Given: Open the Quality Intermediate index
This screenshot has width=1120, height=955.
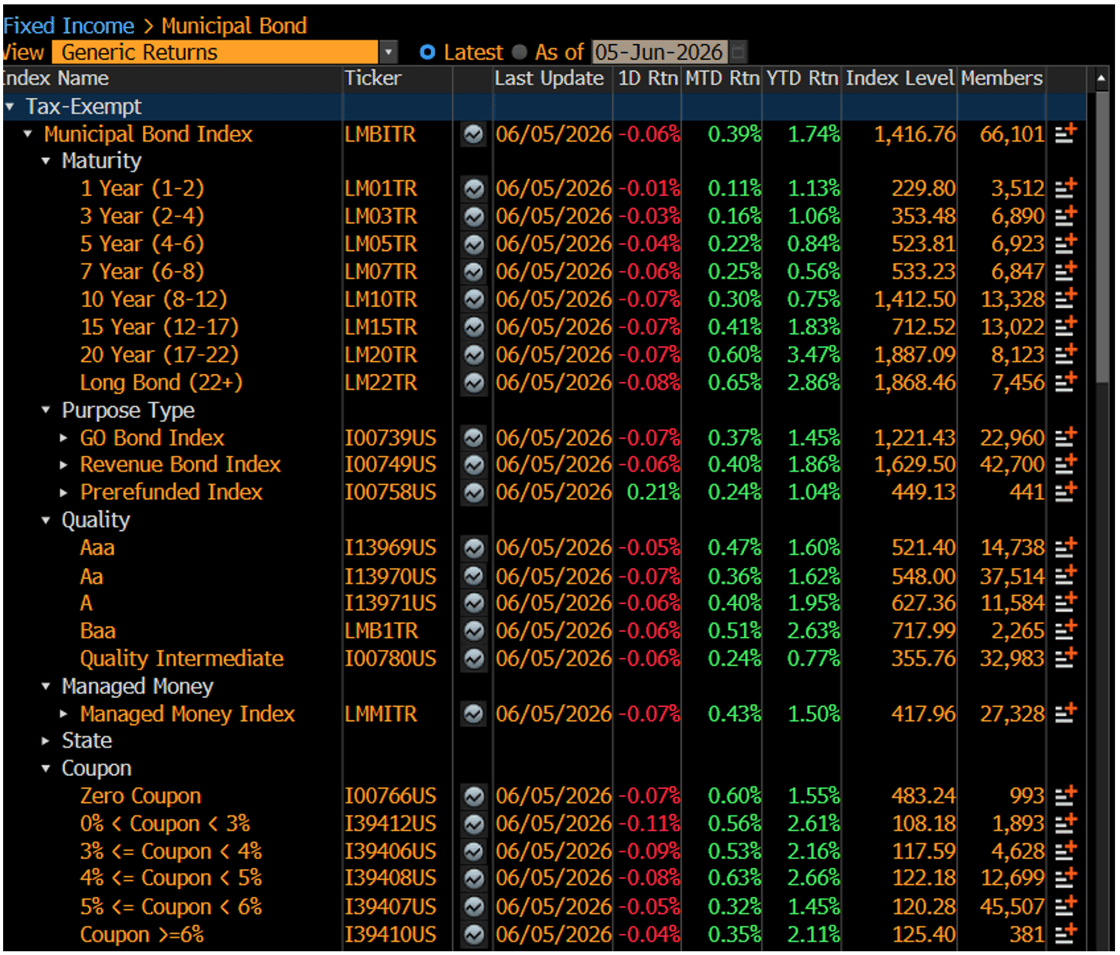Looking at the screenshot, I should [182, 658].
